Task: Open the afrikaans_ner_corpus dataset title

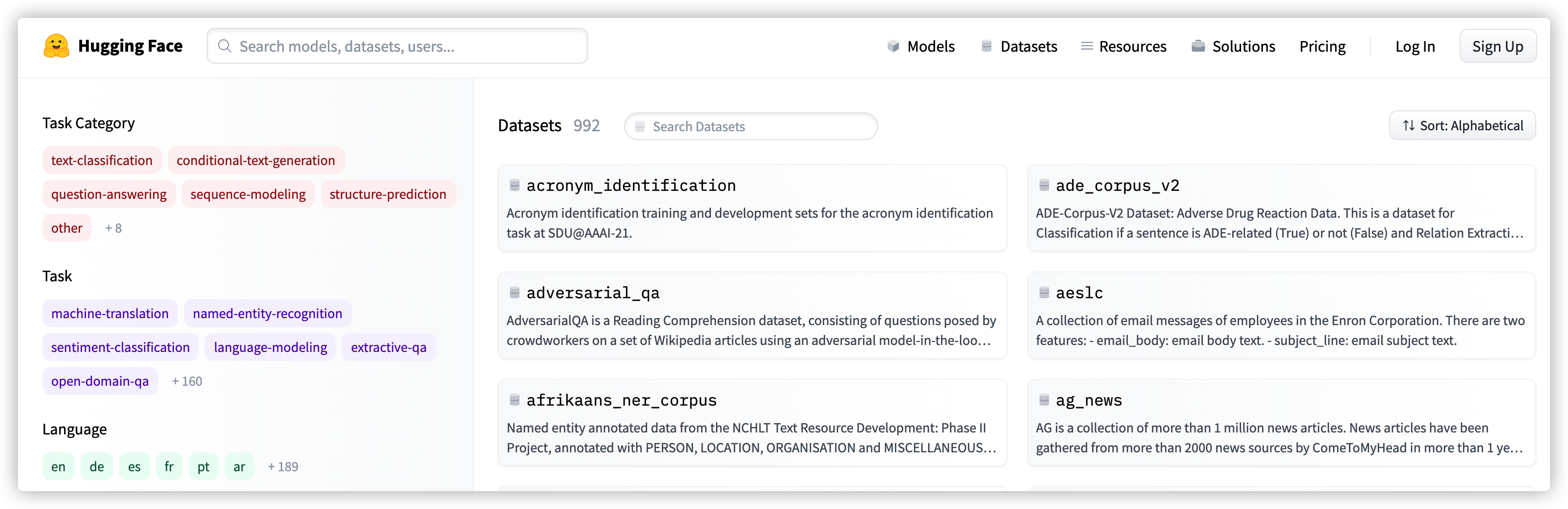Action: [x=622, y=400]
